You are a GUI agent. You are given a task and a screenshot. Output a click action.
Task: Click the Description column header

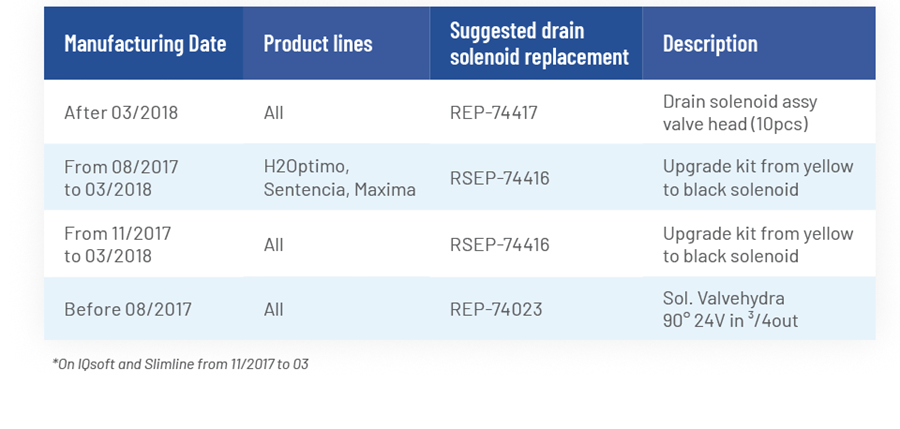[x=710, y=44]
